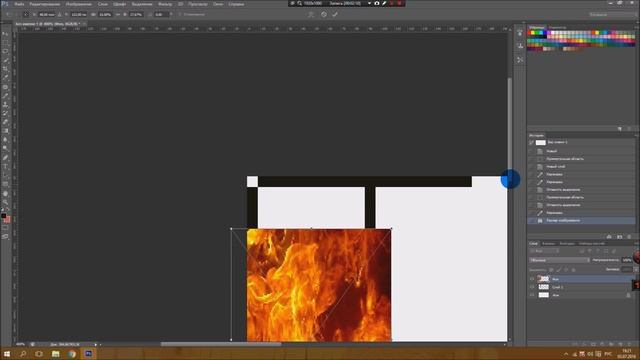The image size is (640, 360).
Task: Select the Move tool
Action: 5,34
